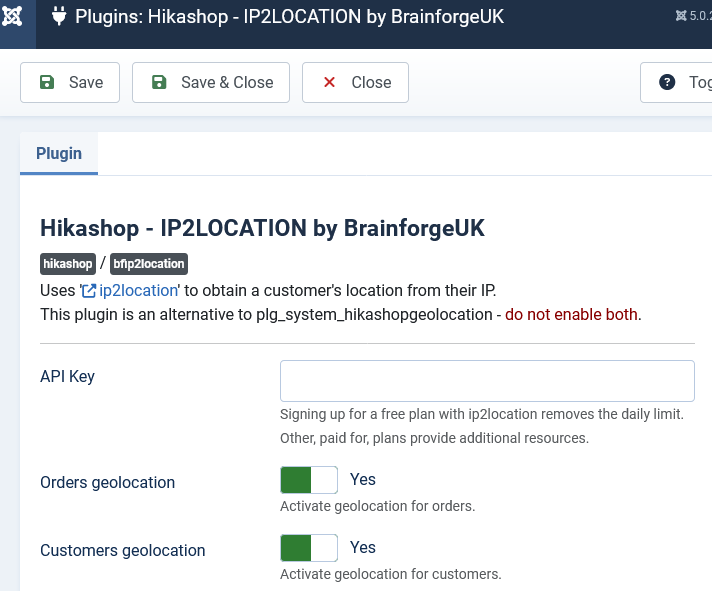Select the Plugin tab

point(59,153)
